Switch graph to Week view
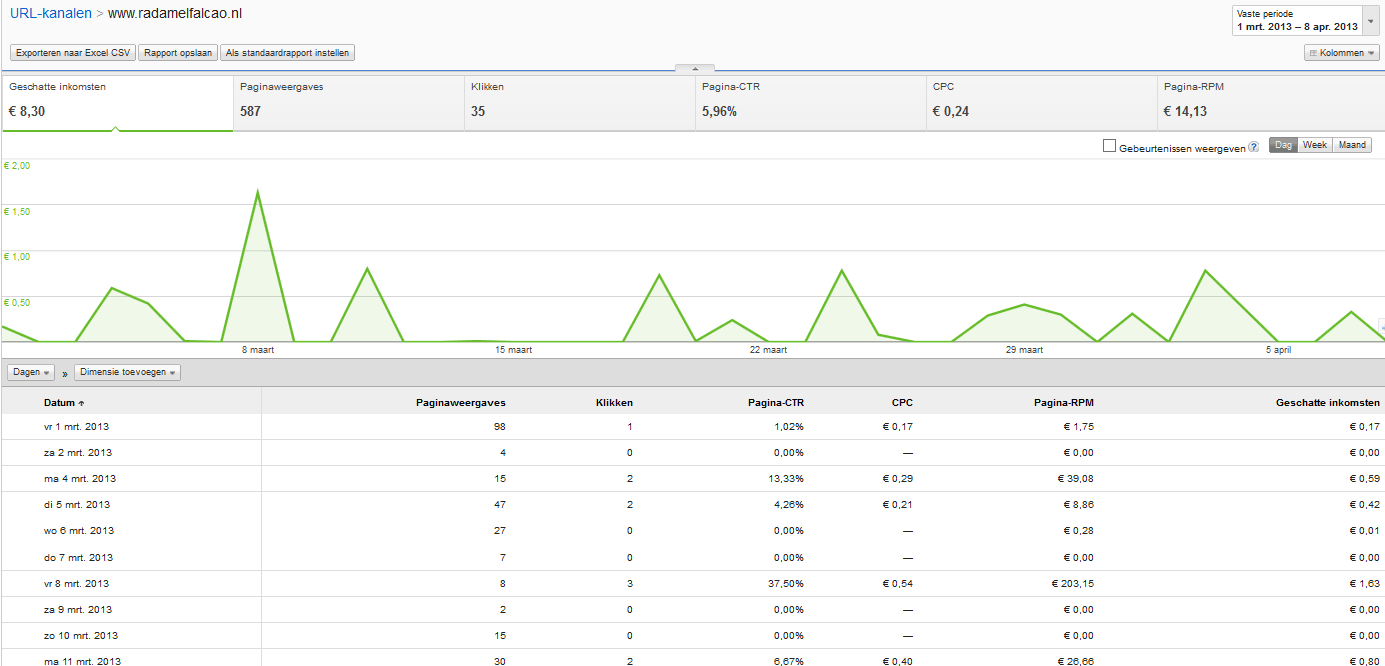Image resolution: width=1385 pixels, height=666 pixels. [x=1315, y=145]
